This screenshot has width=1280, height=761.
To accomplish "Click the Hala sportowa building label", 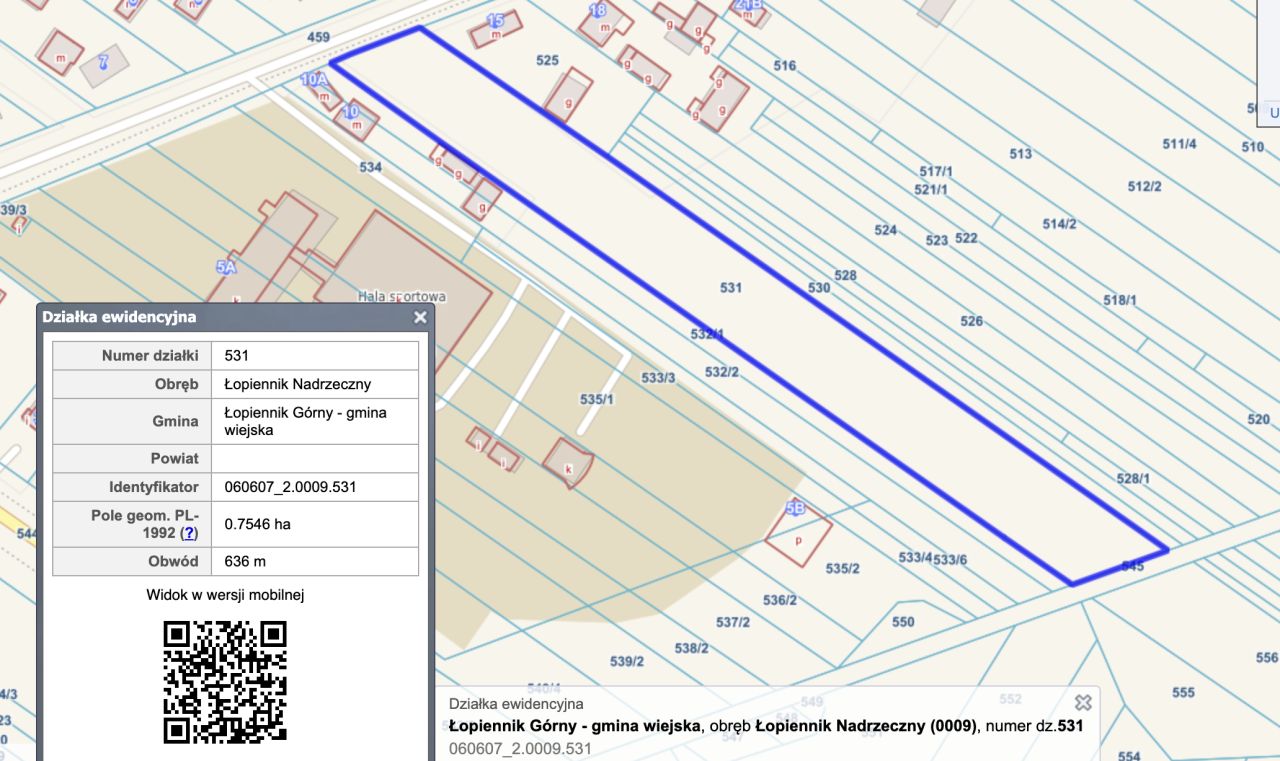I will [402, 297].
